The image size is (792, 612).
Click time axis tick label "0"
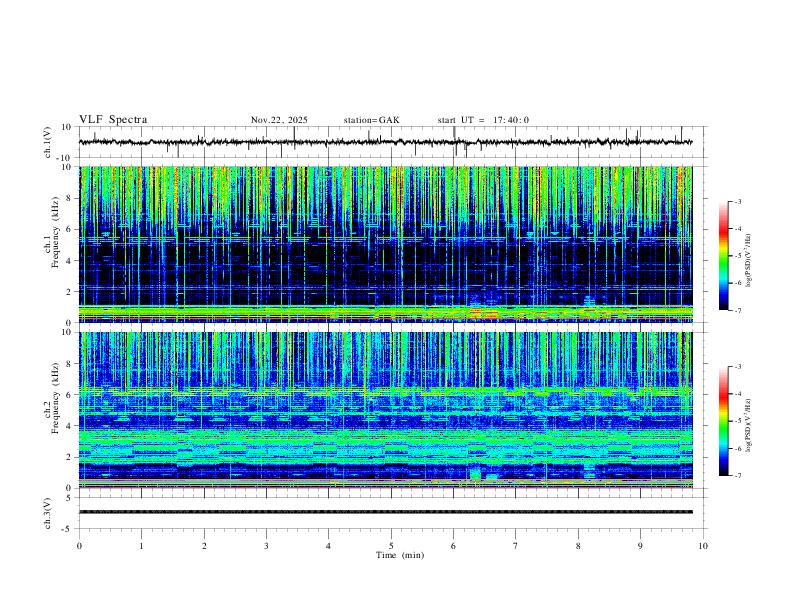click(79, 546)
